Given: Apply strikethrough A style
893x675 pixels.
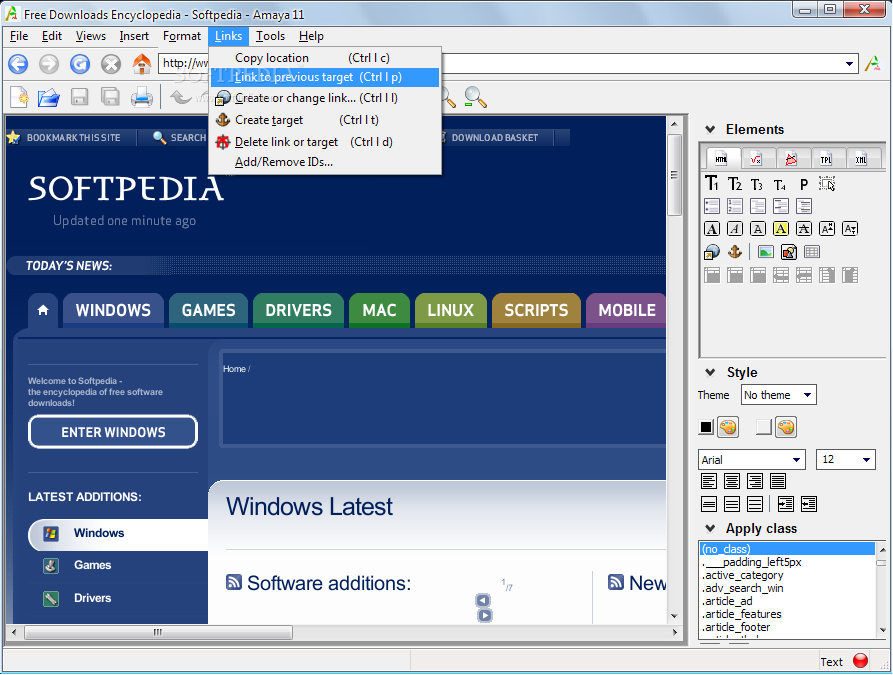Looking at the screenshot, I should point(804,229).
